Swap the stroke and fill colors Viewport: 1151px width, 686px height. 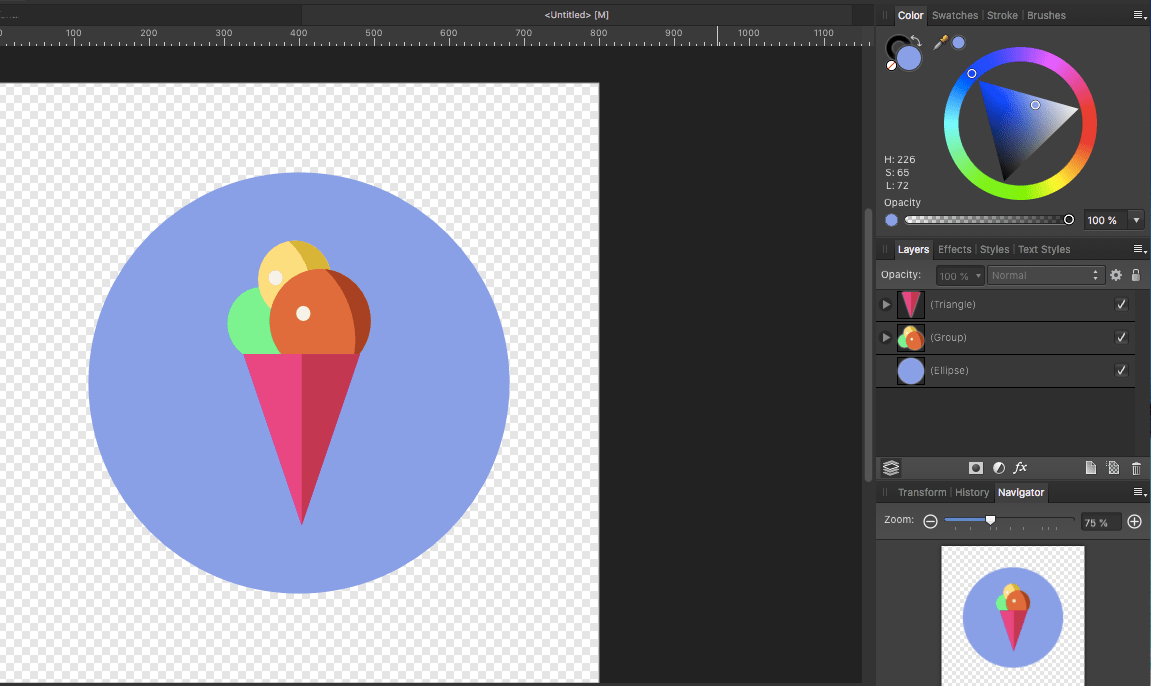coord(916,41)
